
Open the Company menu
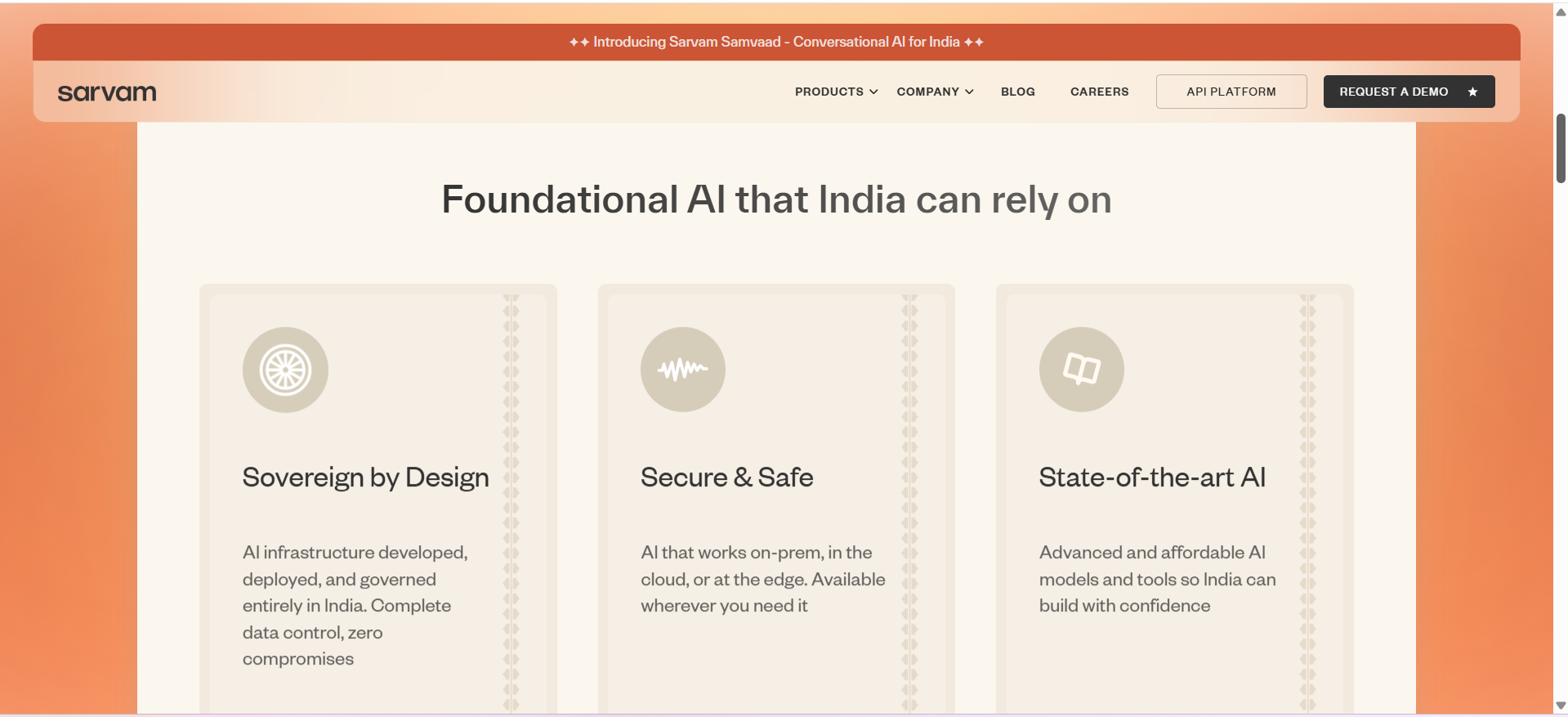point(936,92)
